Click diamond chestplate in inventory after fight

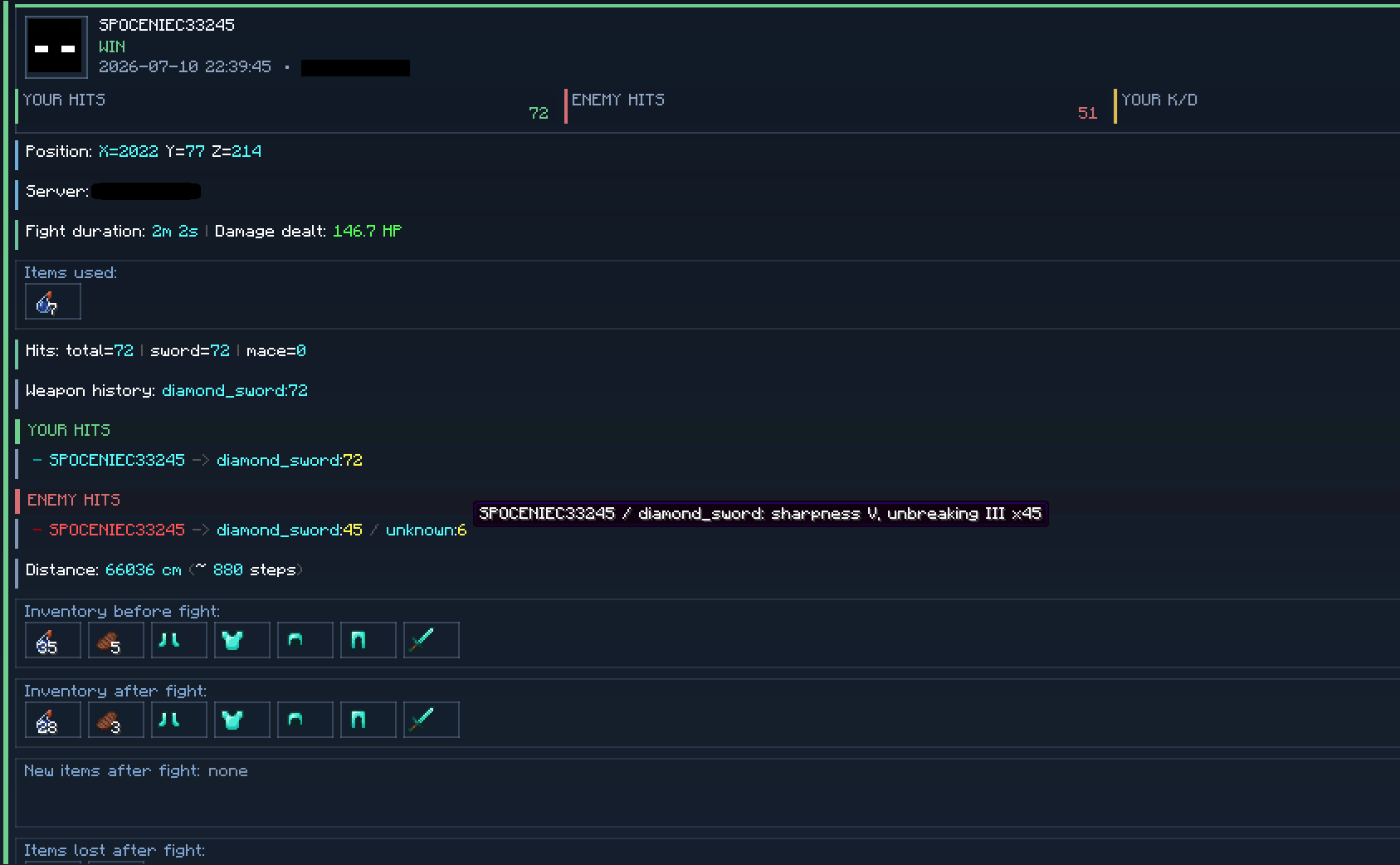(x=242, y=720)
